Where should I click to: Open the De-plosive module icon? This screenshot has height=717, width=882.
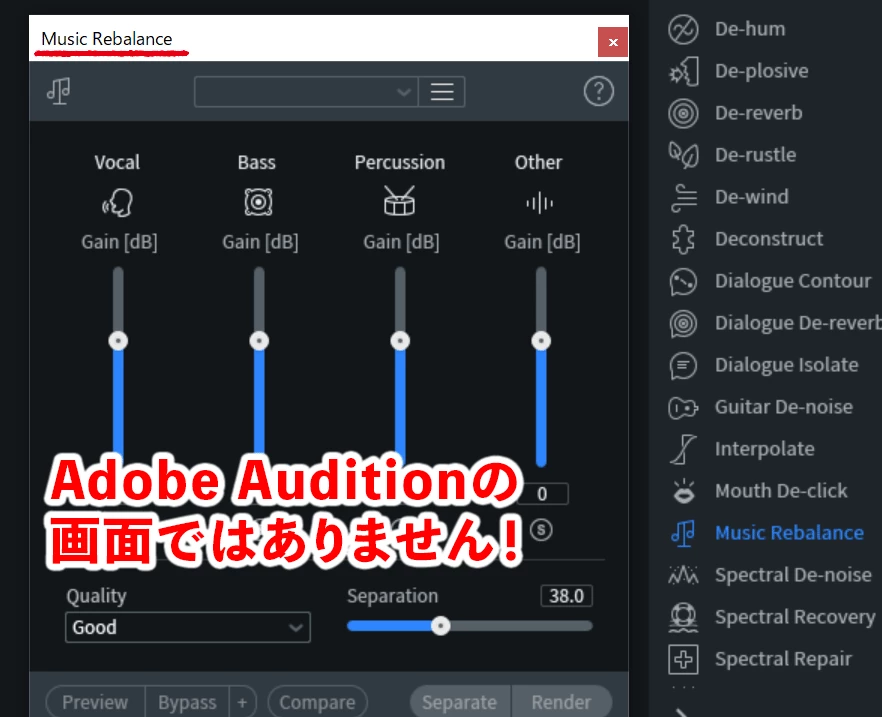tap(683, 71)
